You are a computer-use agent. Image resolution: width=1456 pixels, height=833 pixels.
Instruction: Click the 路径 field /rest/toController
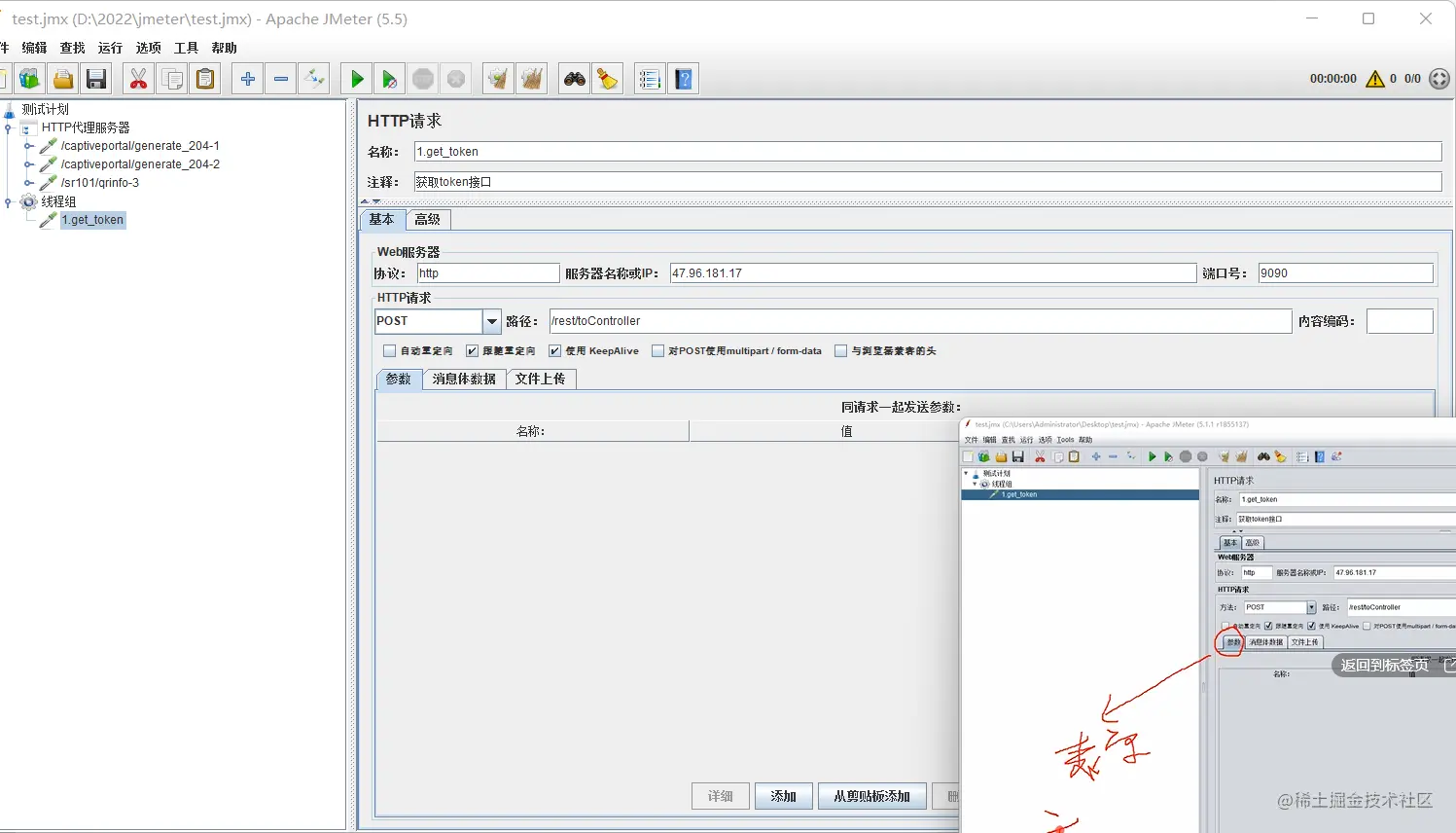pos(920,321)
